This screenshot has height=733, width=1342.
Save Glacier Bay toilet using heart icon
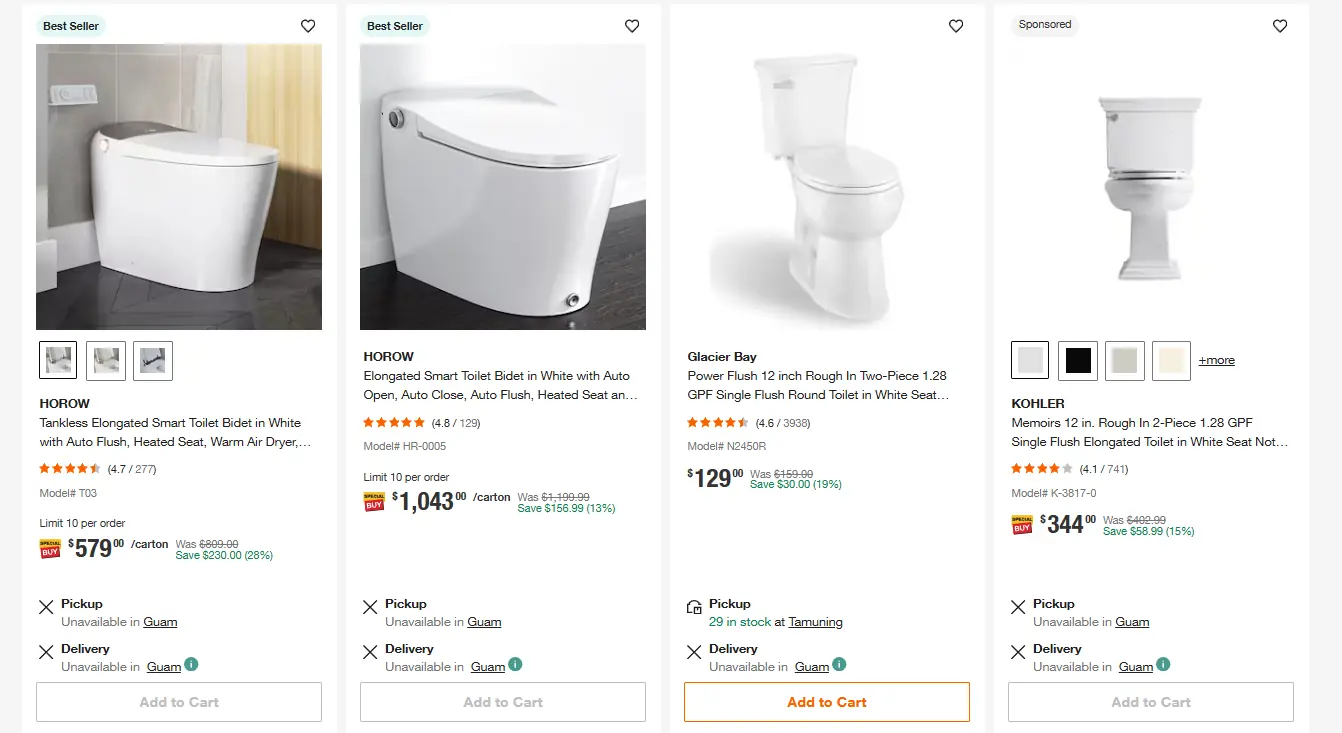click(956, 27)
